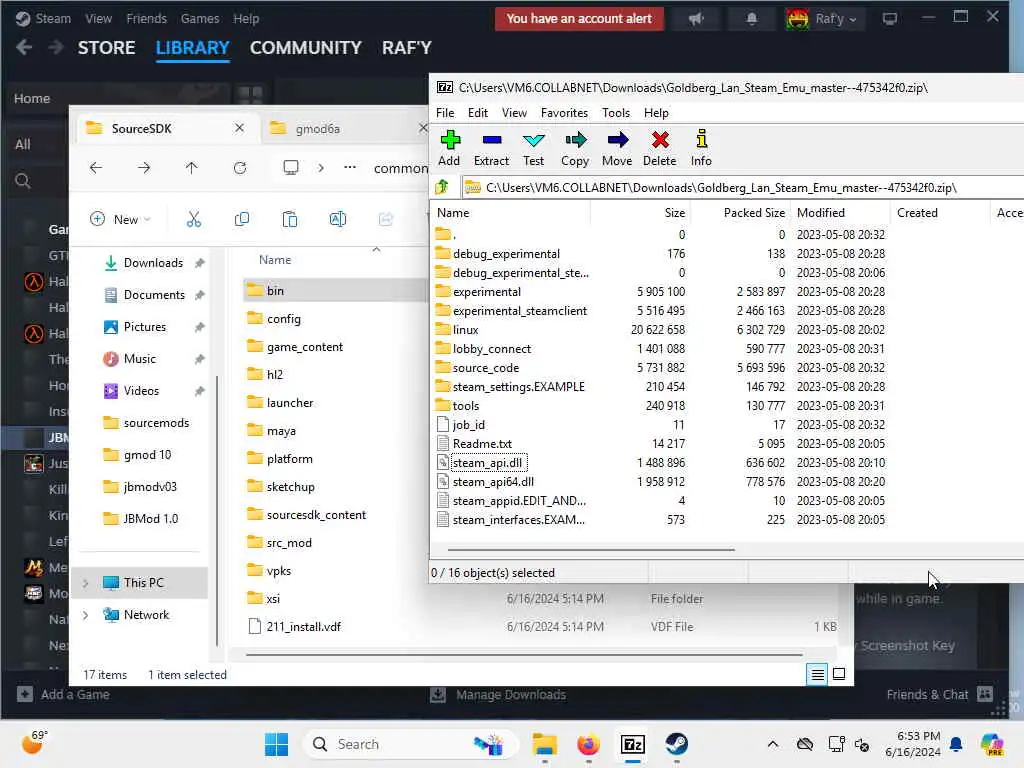Switch to large thumbnails view in Explorer
Image resolution: width=1024 pixels, height=768 pixels.
pyautogui.click(x=839, y=674)
